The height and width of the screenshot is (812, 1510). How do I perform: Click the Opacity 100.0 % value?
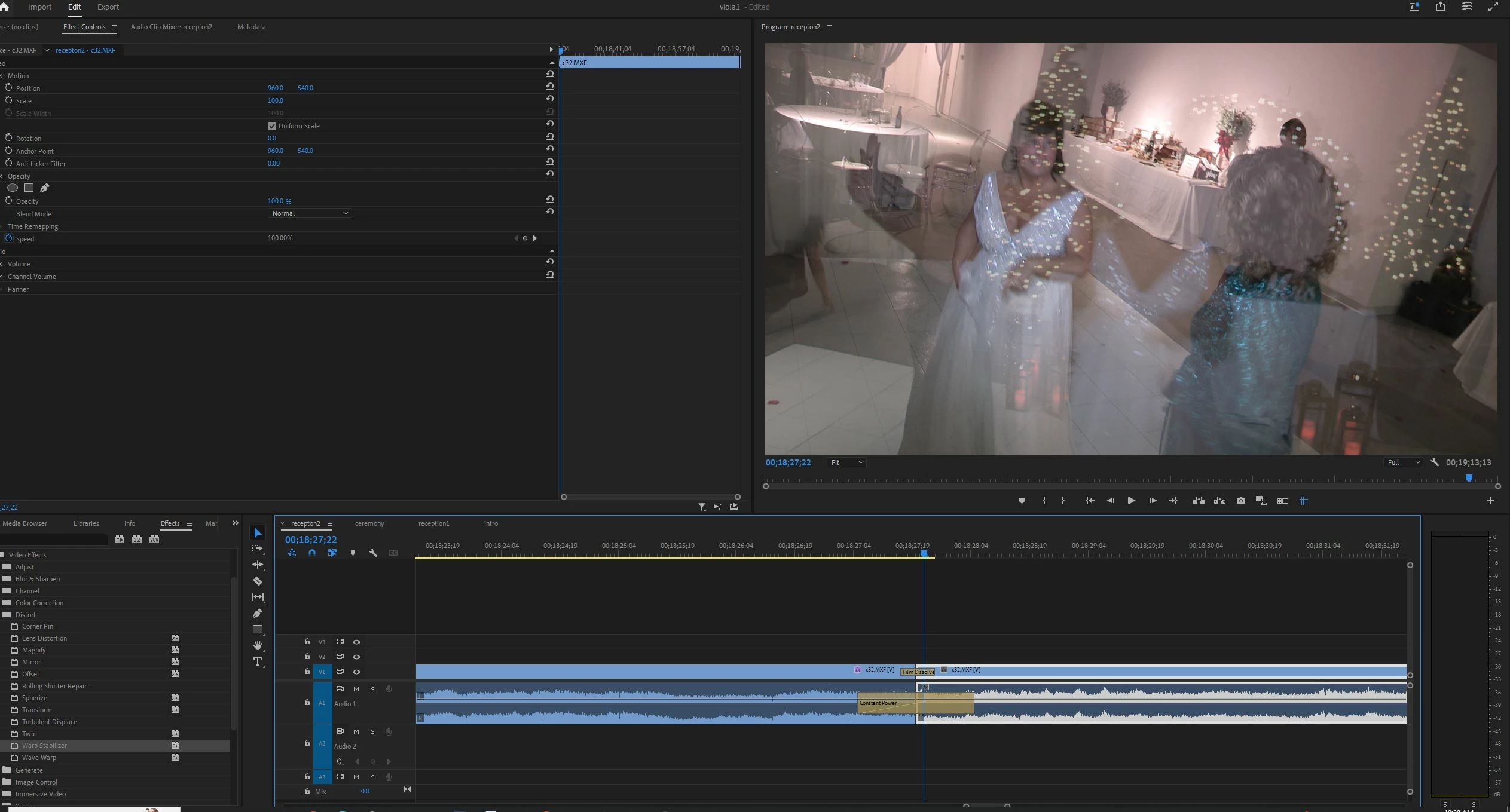point(279,201)
